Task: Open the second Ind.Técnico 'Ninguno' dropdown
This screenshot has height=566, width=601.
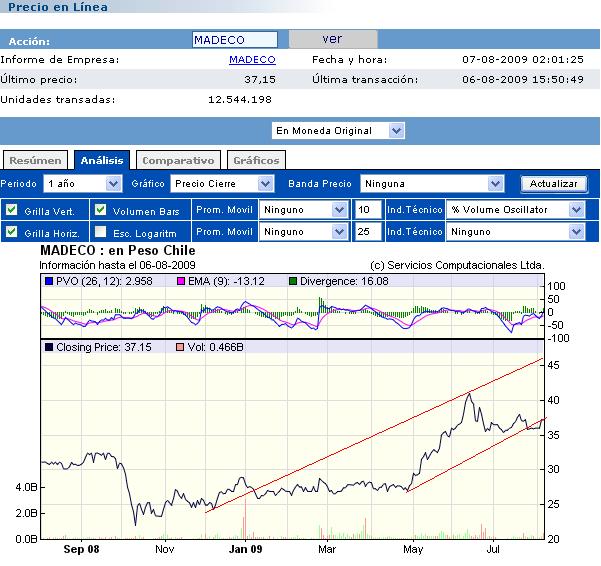Action: pos(516,231)
